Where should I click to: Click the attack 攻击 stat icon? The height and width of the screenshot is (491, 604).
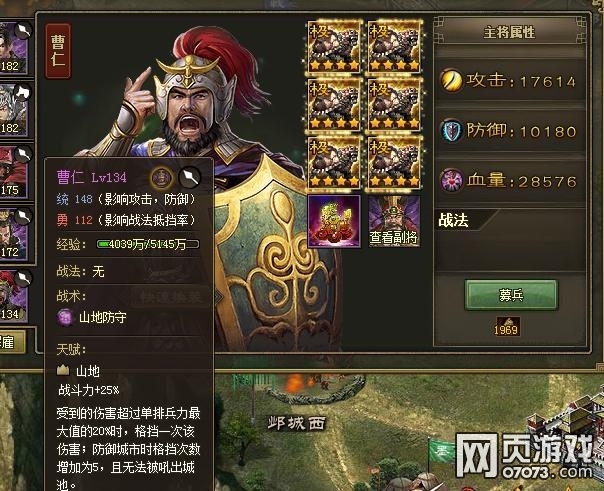[x=451, y=80]
